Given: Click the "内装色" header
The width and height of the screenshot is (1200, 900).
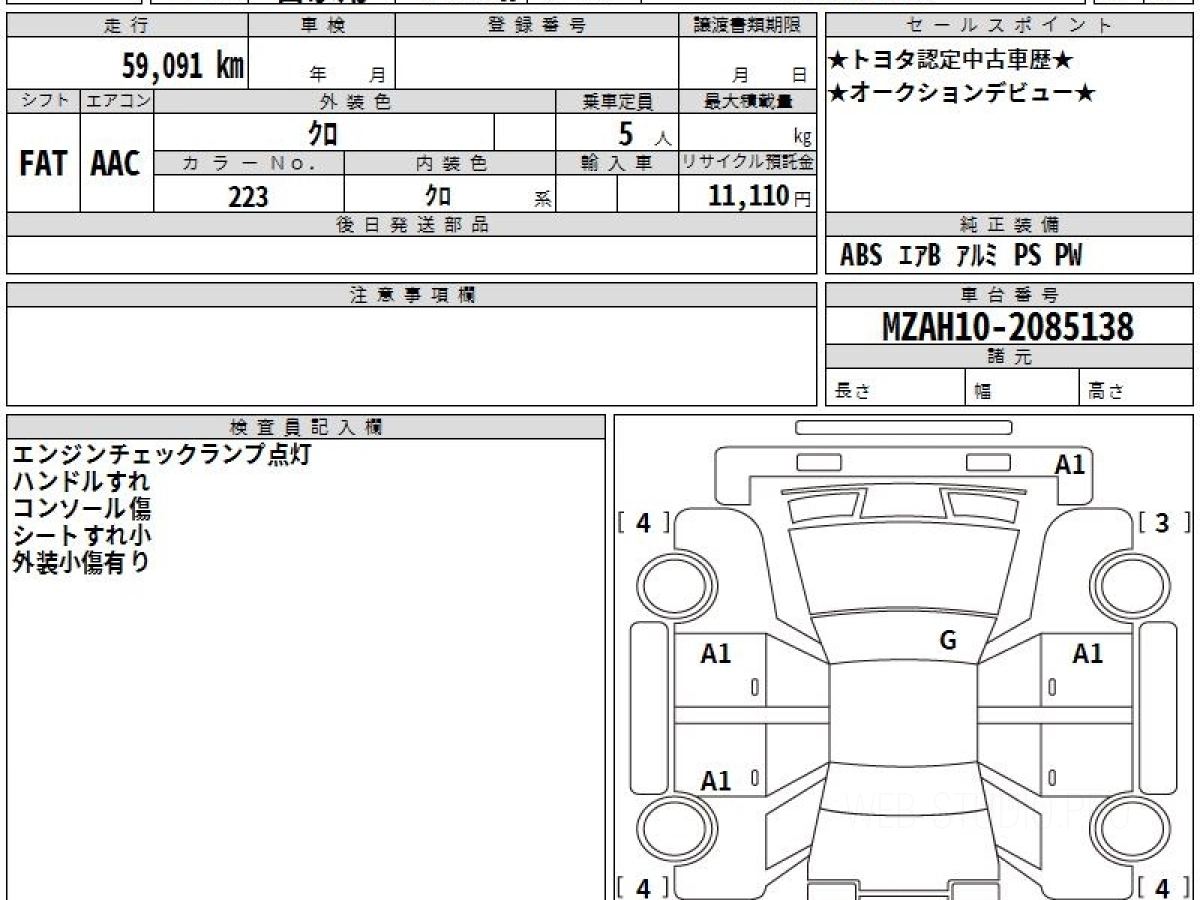Looking at the screenshot, I should [450, 163].
